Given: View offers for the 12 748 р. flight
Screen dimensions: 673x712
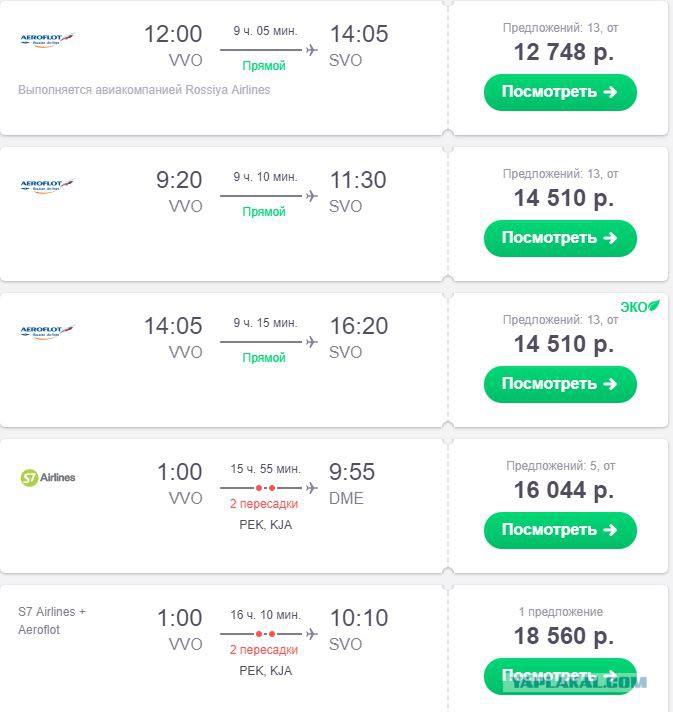Looking at the screenshot, I should pos(560,92).
